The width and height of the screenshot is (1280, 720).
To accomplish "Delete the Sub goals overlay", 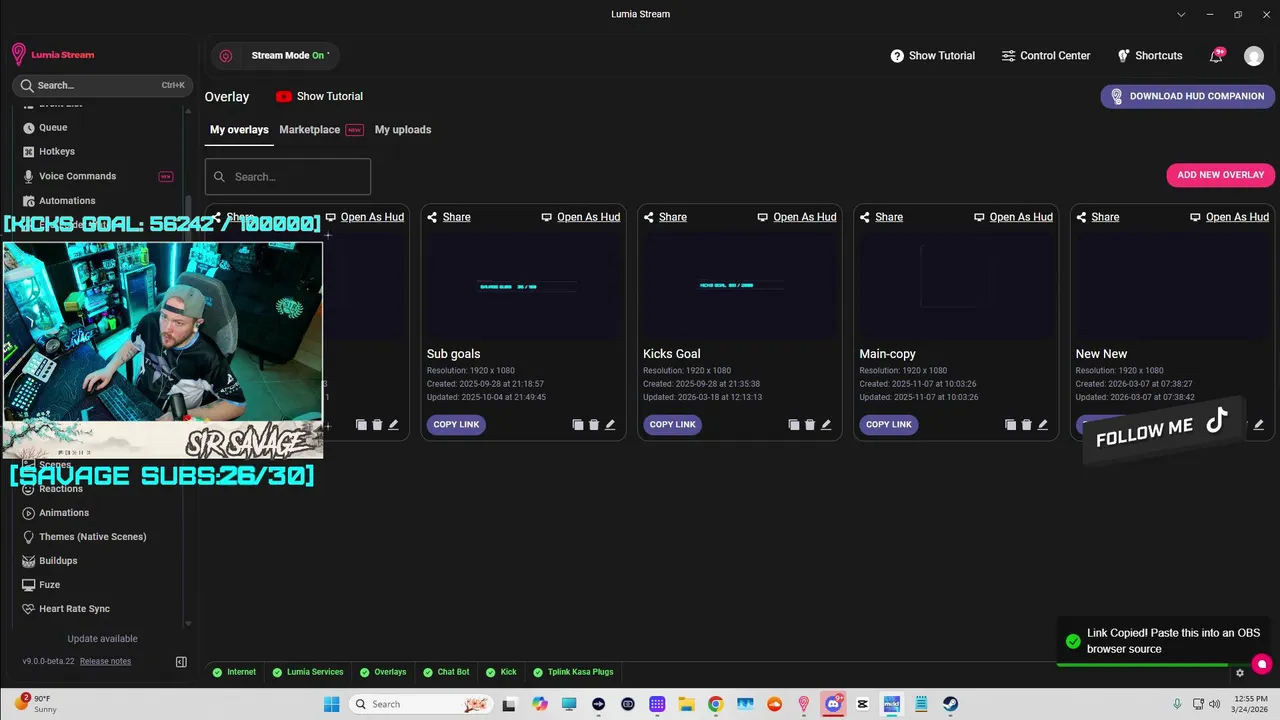I will pyautogui.click(x=594, y=425).
